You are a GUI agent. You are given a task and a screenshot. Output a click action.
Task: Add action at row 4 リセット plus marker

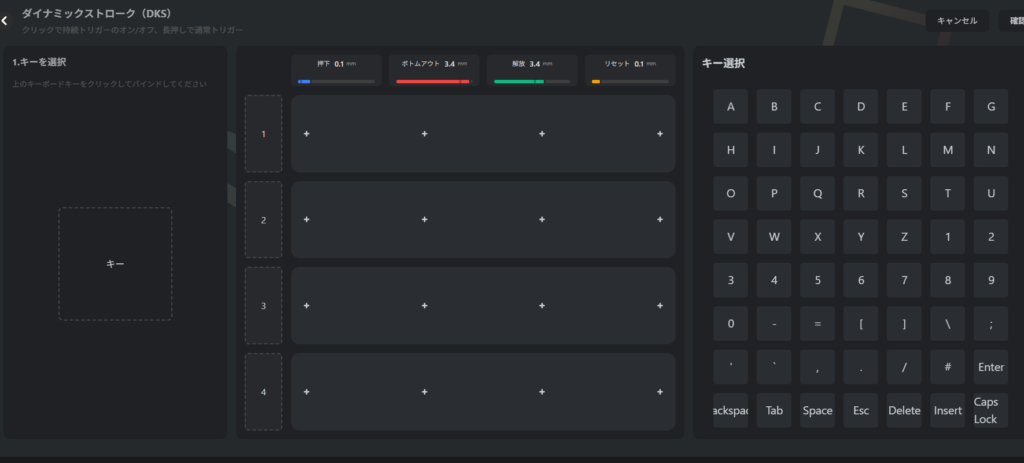pos(660,392)
